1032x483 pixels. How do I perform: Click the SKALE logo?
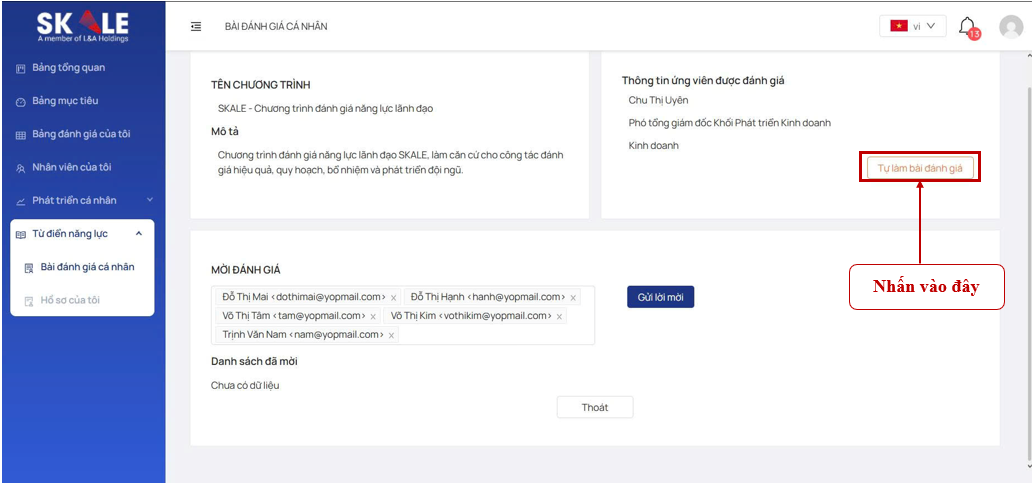pyautogui.click(x=83, y=26)
